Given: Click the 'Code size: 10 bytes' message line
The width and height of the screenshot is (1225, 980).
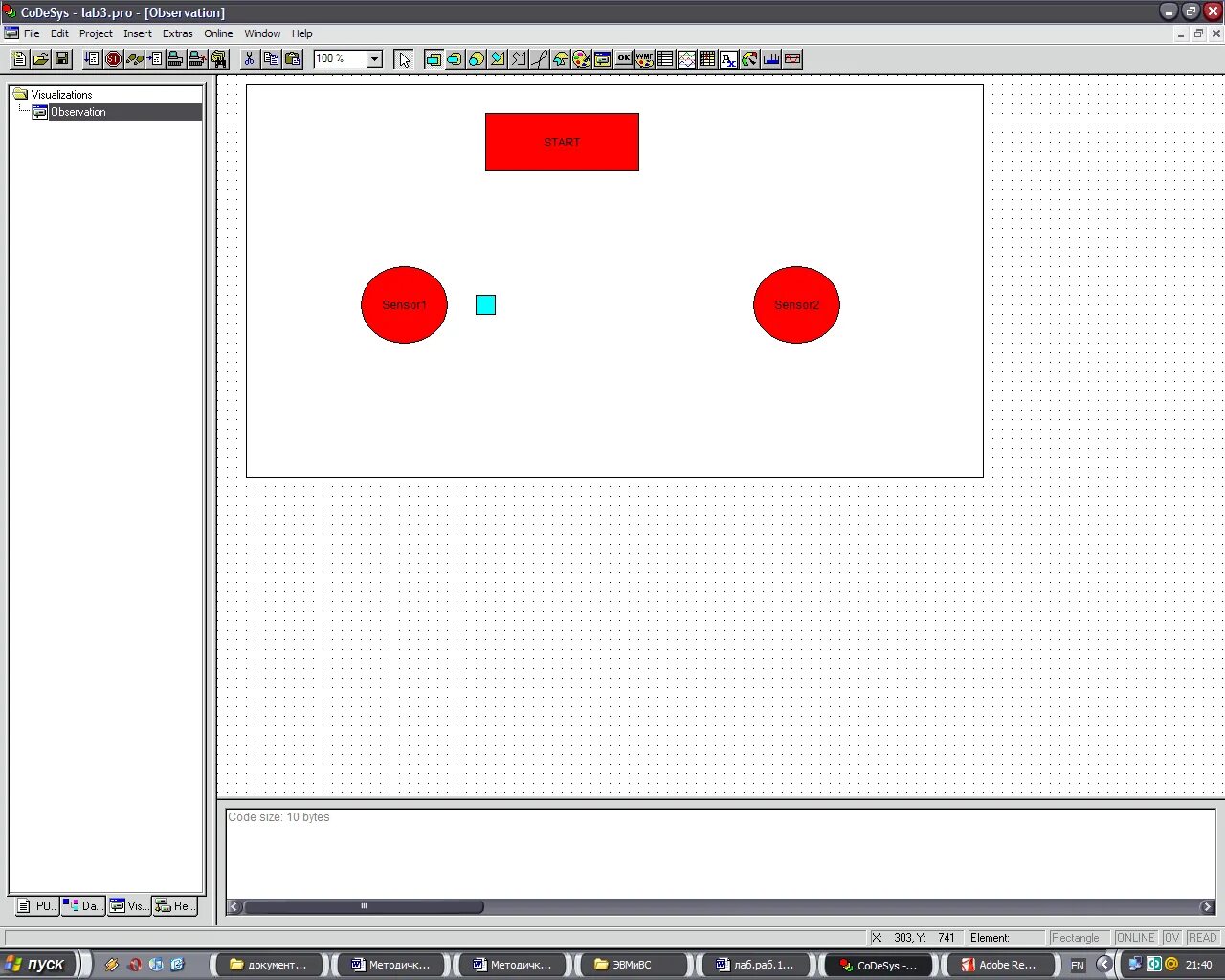Looking at the screenshot, I should [278, 817].
